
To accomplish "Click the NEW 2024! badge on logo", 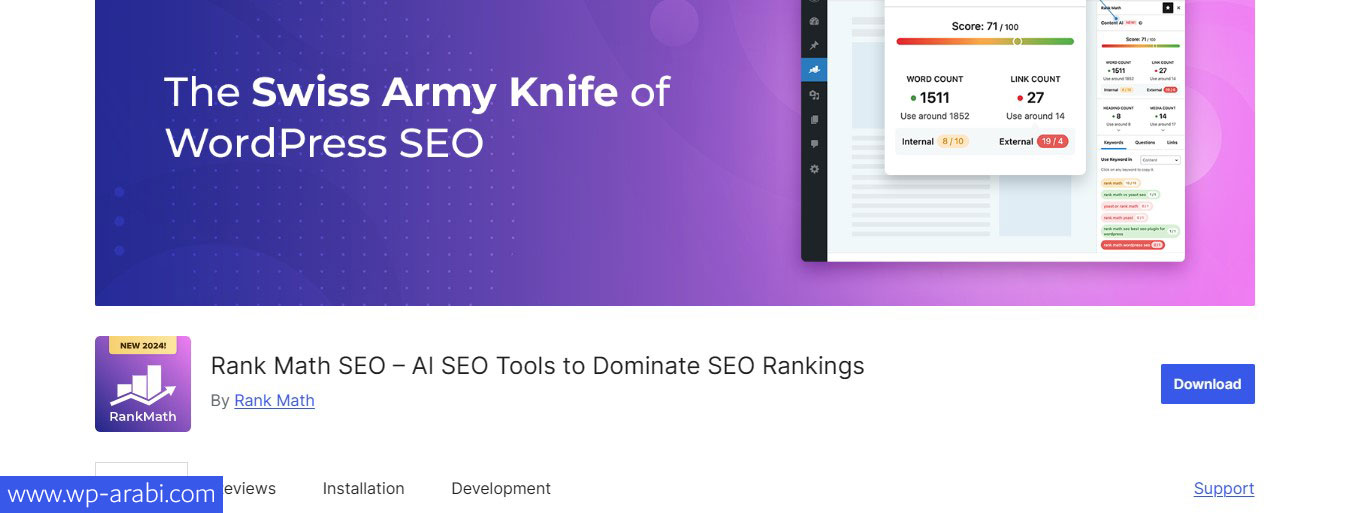I will tap(143, 346).
